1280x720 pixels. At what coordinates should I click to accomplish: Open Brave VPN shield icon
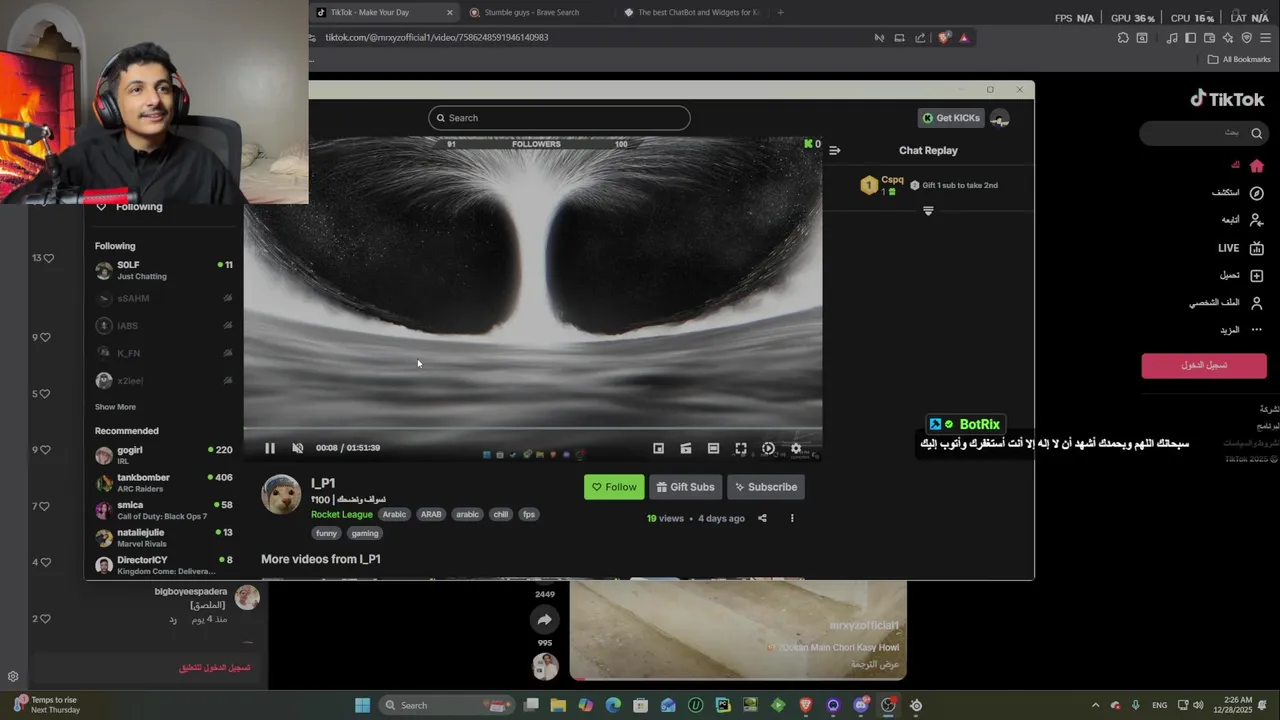tap(1246, 38)
